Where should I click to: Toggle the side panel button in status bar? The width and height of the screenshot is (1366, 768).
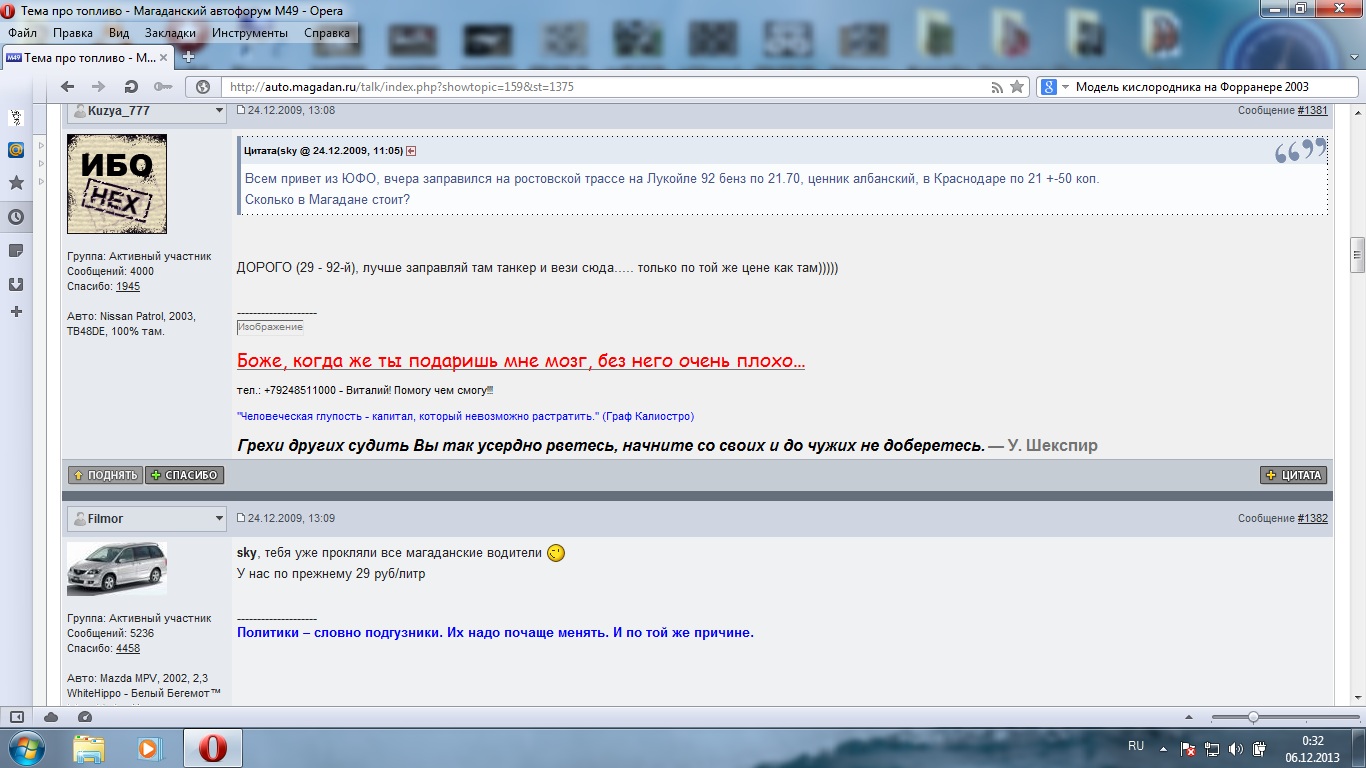click(17, 717)
